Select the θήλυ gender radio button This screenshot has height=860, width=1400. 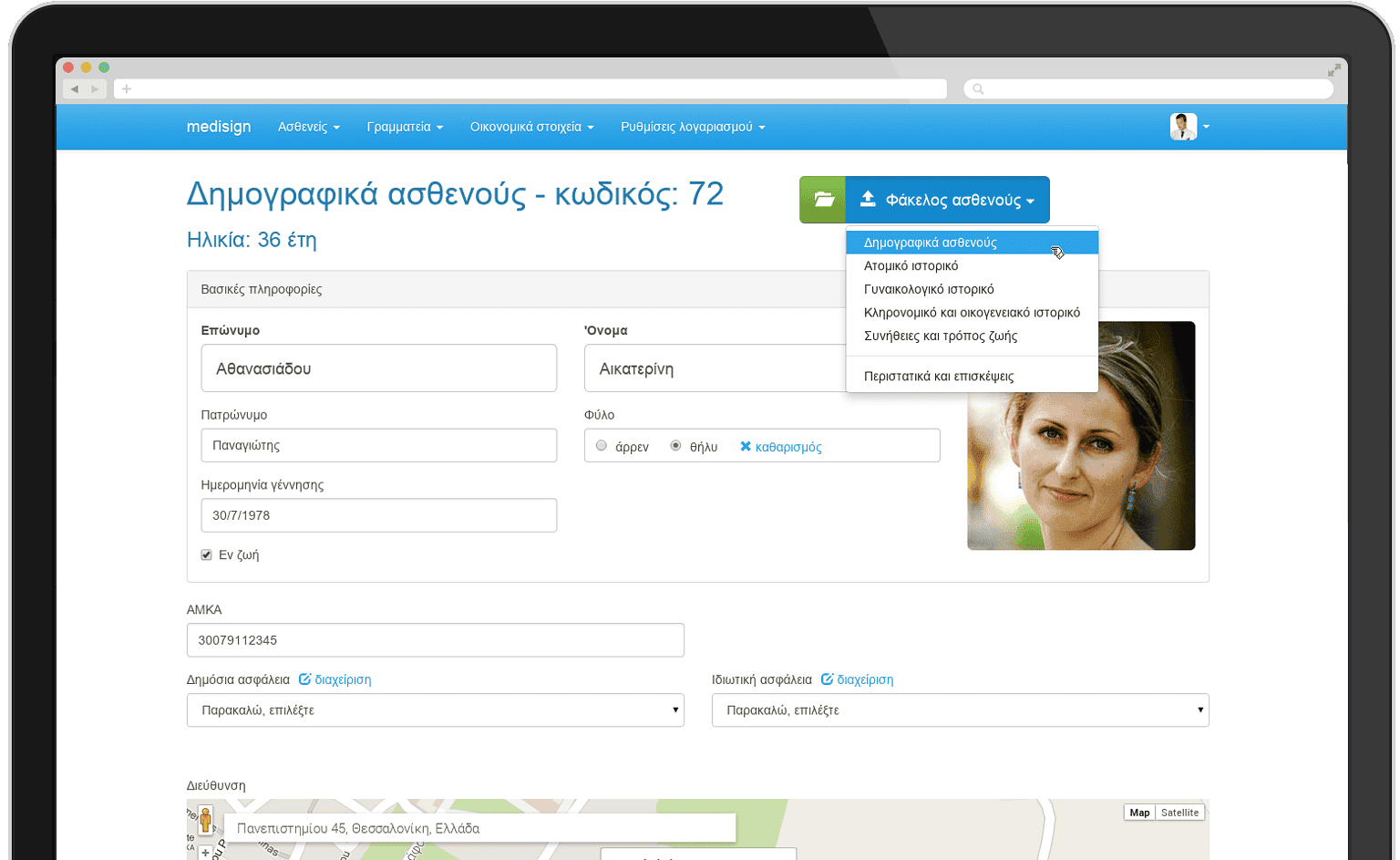point(675,446)
